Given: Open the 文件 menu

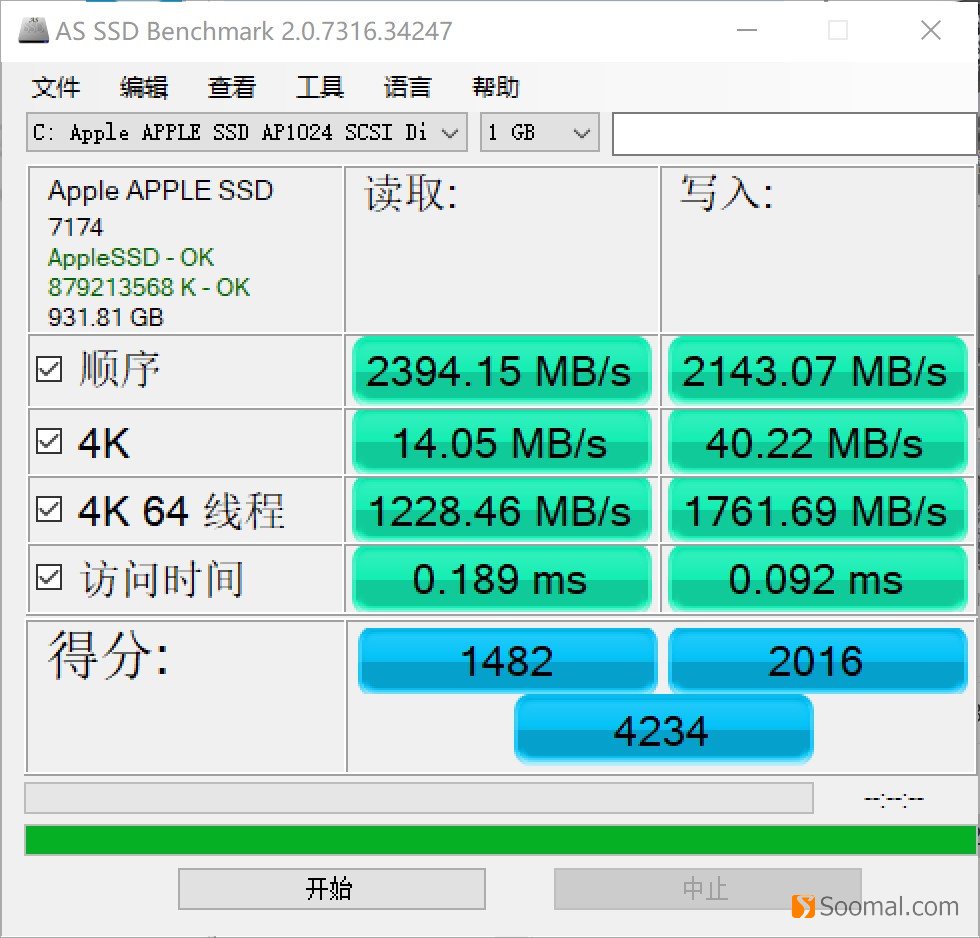Looking at the screenshot, I should 57,88.
